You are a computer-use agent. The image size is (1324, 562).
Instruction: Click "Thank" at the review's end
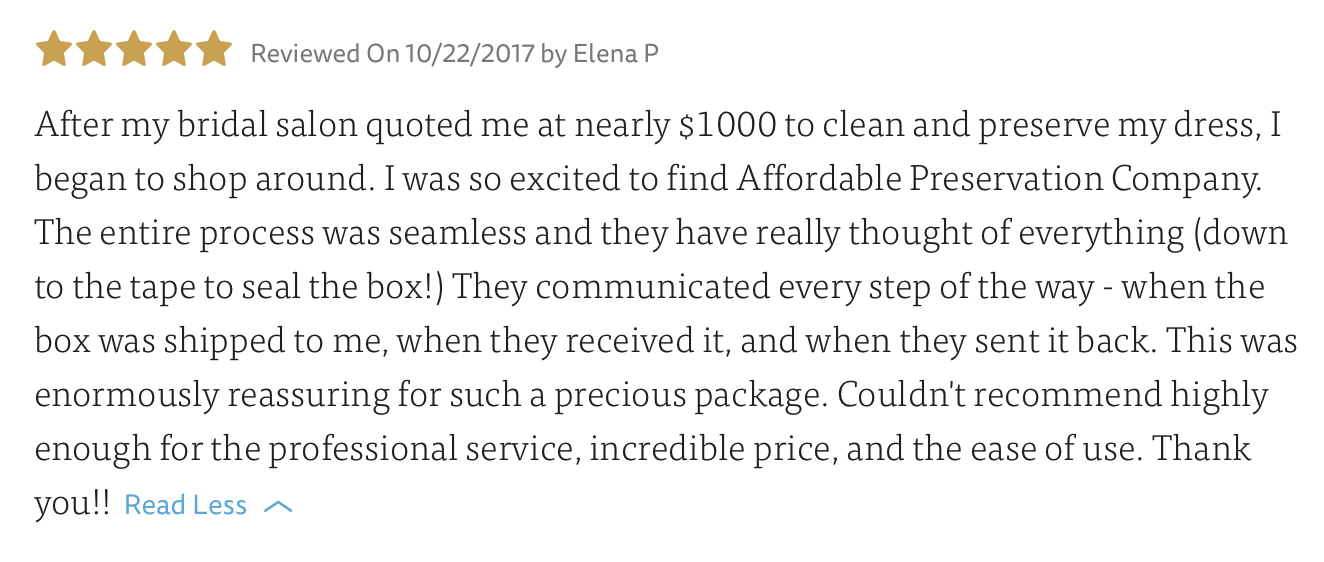(x=1201, y=449)
